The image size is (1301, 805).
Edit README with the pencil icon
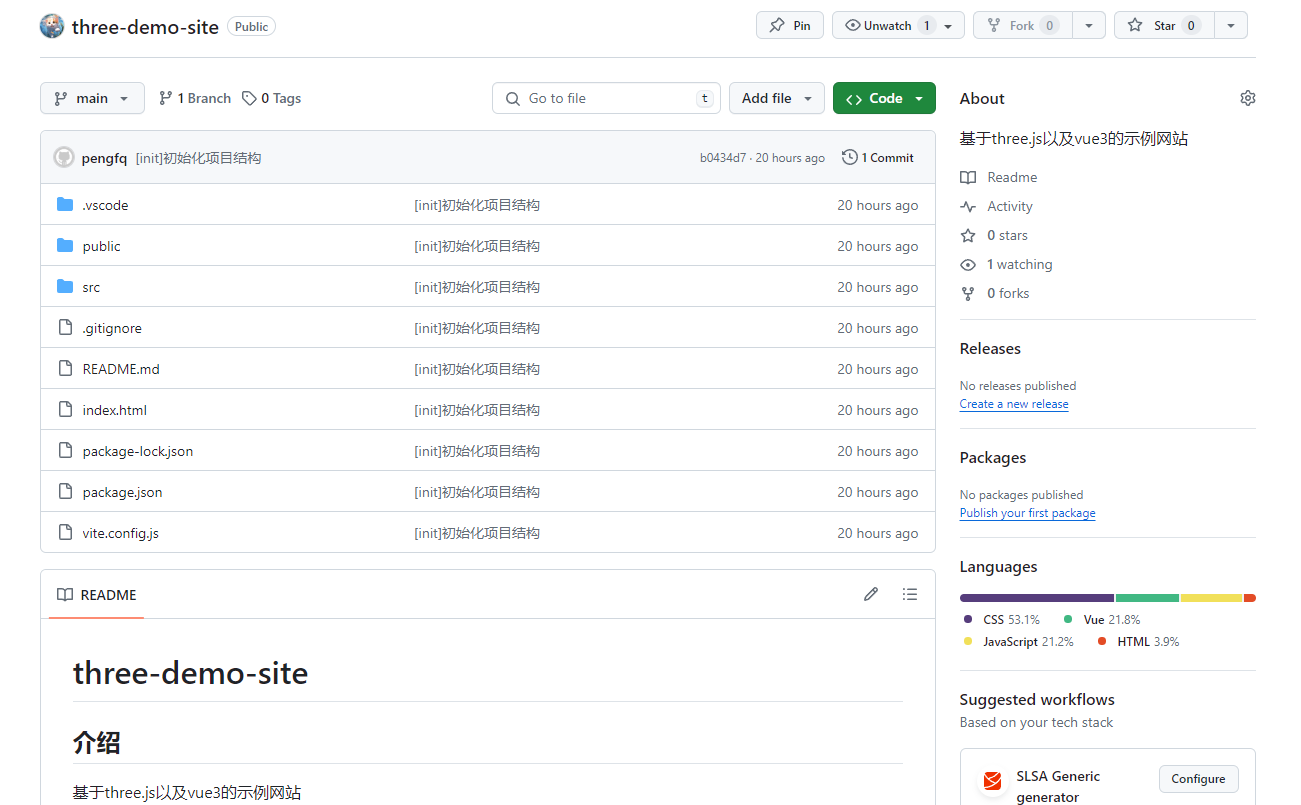tap(871, 594)
